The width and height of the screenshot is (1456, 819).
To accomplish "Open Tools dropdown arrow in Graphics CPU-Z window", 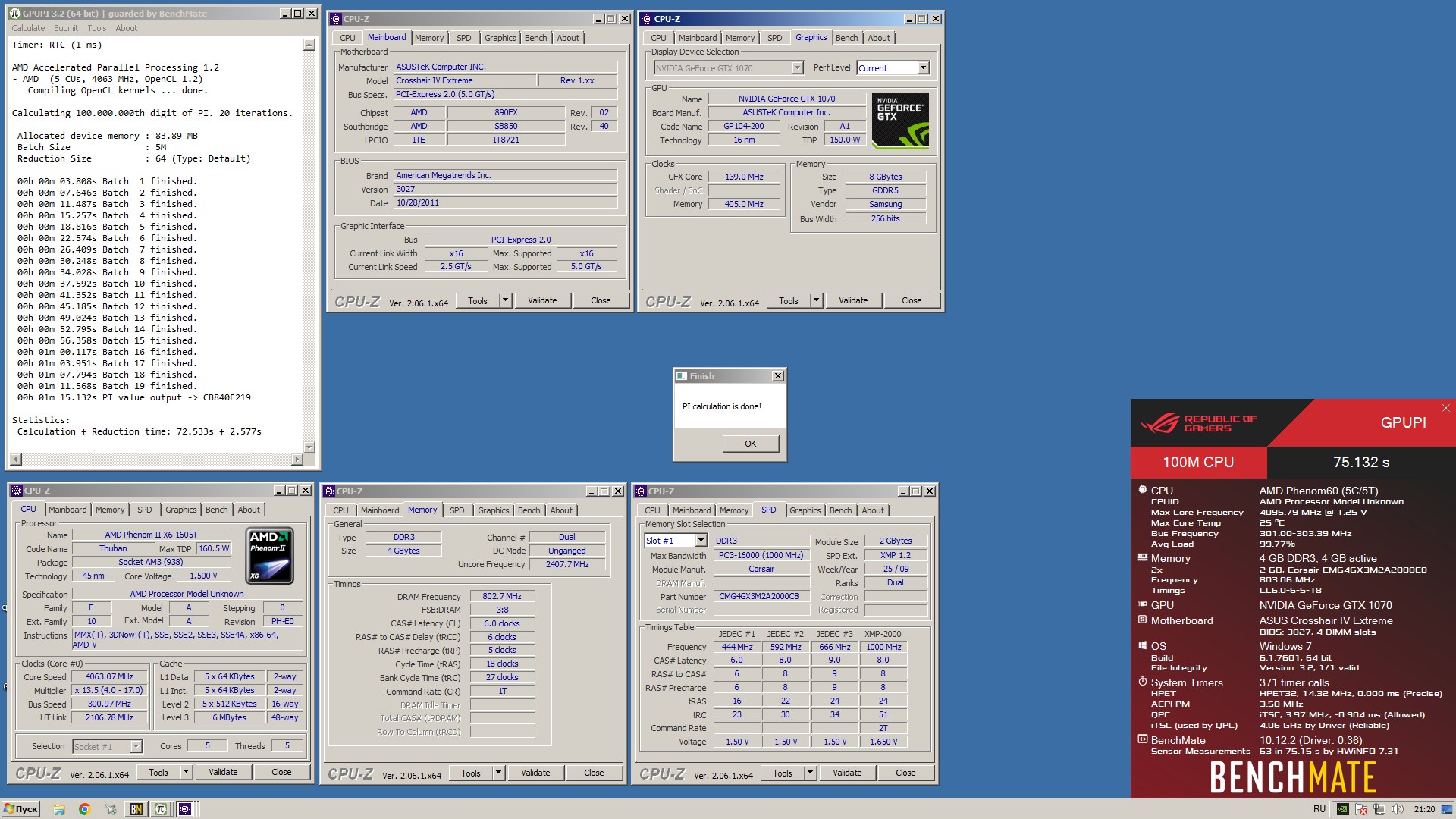I will click(816, 300).
